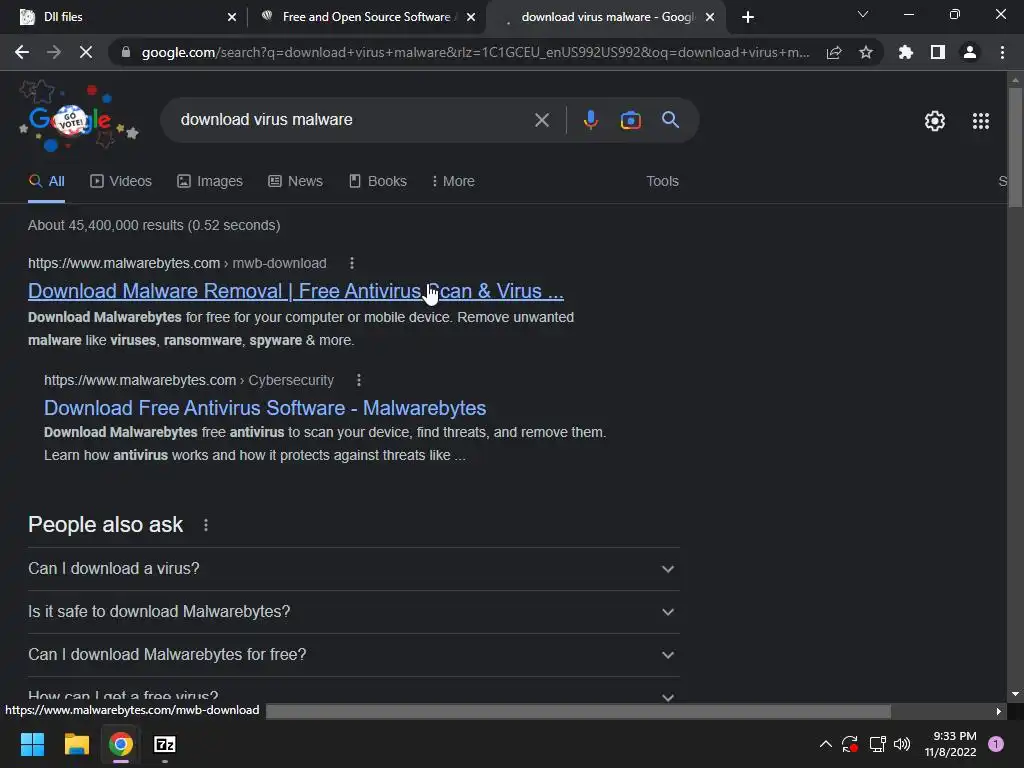Expand 'Can I download a virus?' question

[353, 569]
